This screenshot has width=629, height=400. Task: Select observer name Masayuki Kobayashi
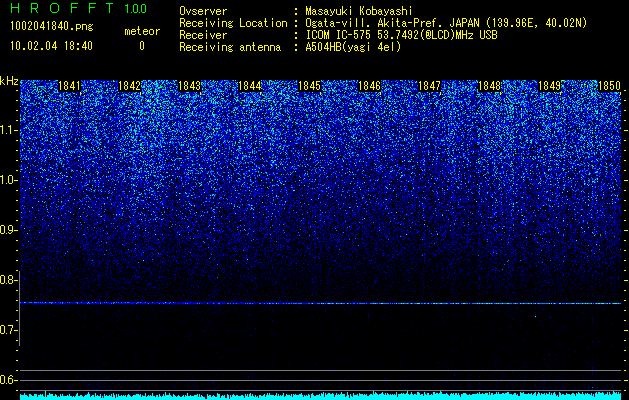click(x=359, y=11)
